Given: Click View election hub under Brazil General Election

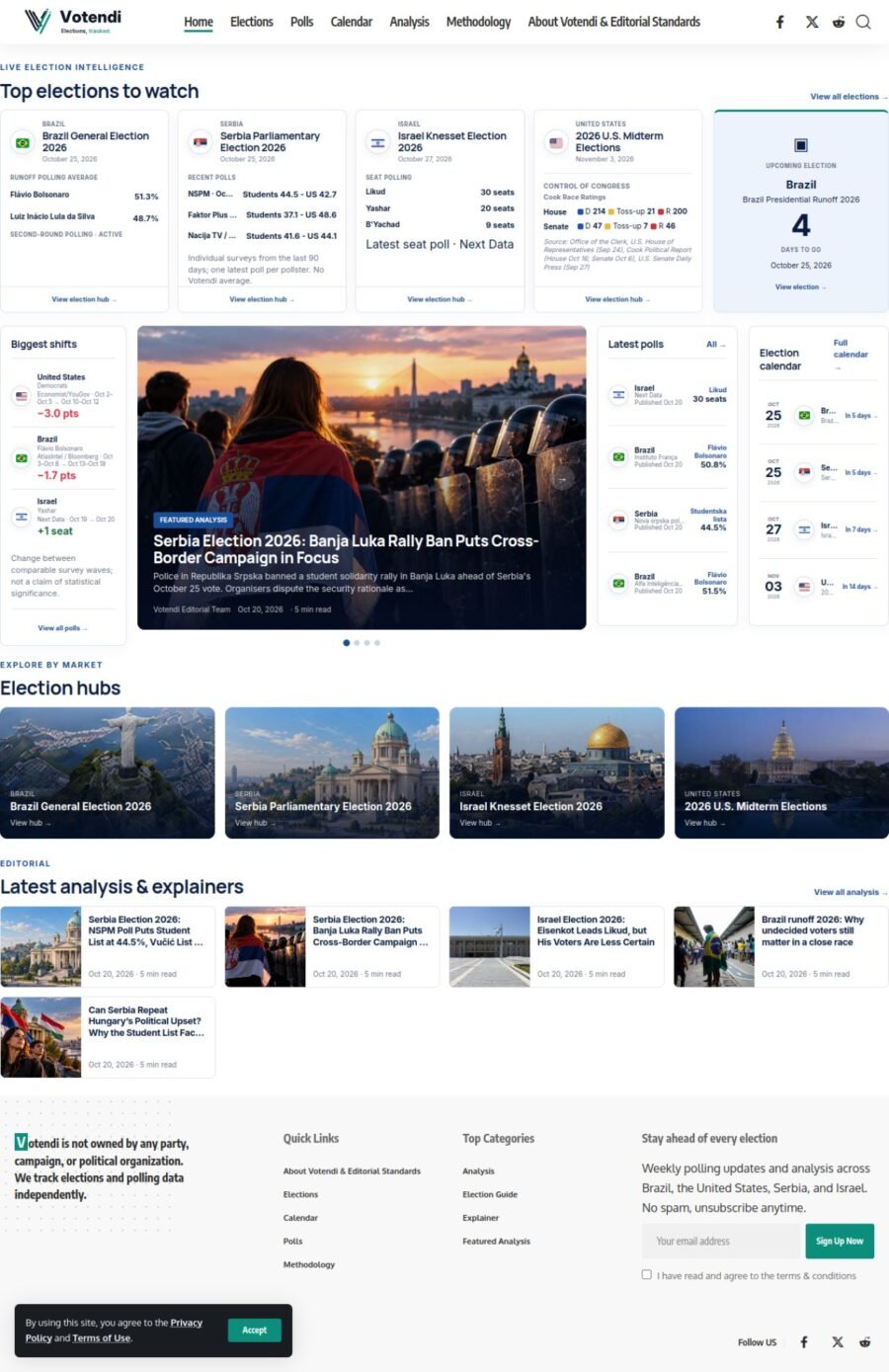Looking at the screenshot, I should coord(84,299).
